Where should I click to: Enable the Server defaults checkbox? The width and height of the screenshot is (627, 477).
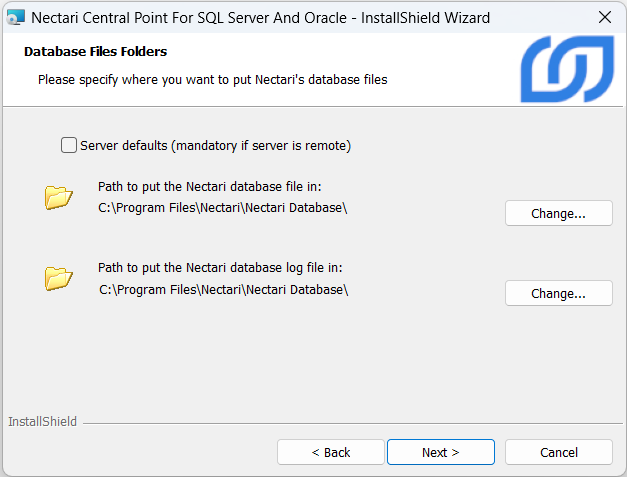(69, 145)
